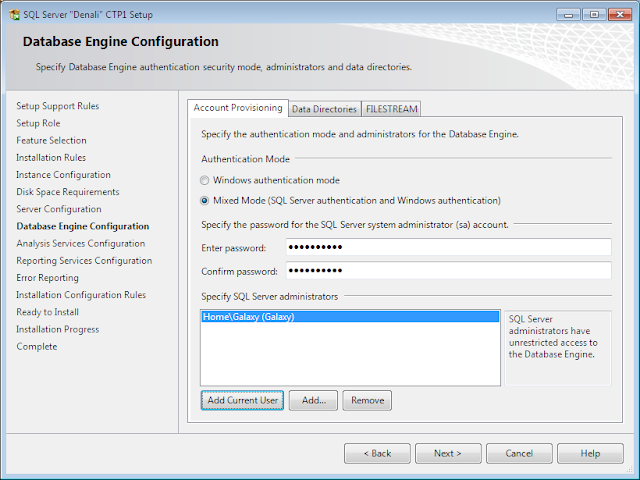Click Setup Support Rules step
The width and height of the screenshot is (640, 480).
(58, 106)
